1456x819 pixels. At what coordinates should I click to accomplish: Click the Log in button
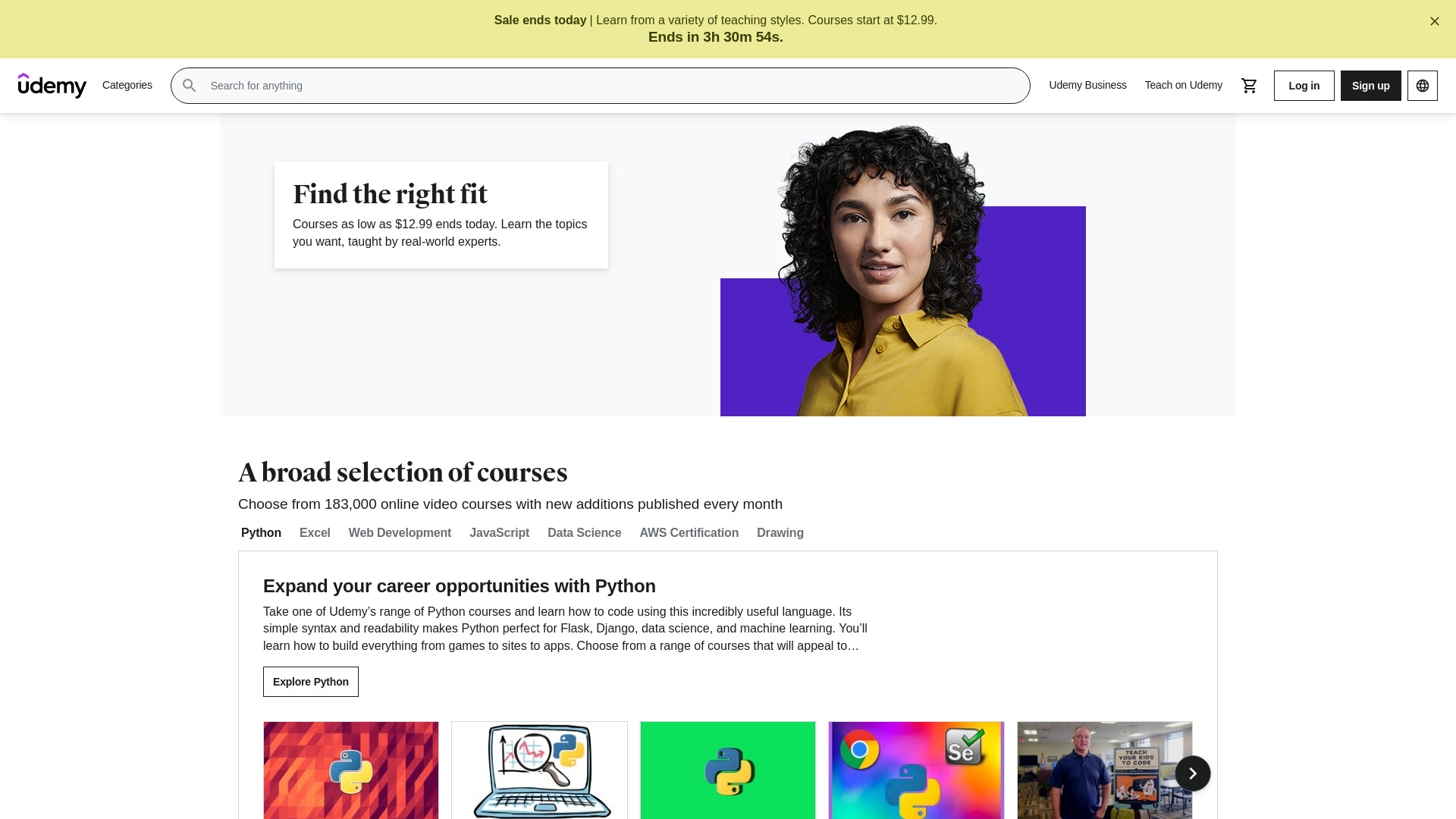[1304, 86]
